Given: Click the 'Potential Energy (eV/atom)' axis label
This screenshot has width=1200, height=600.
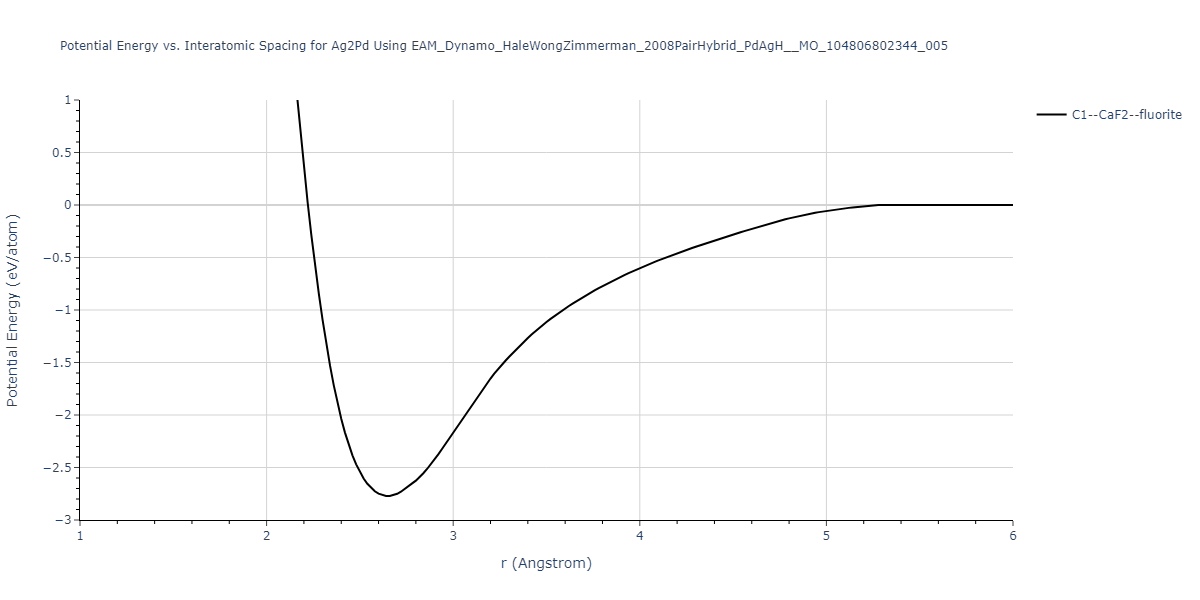Looking at the screenshot, I should click(13, 310).
